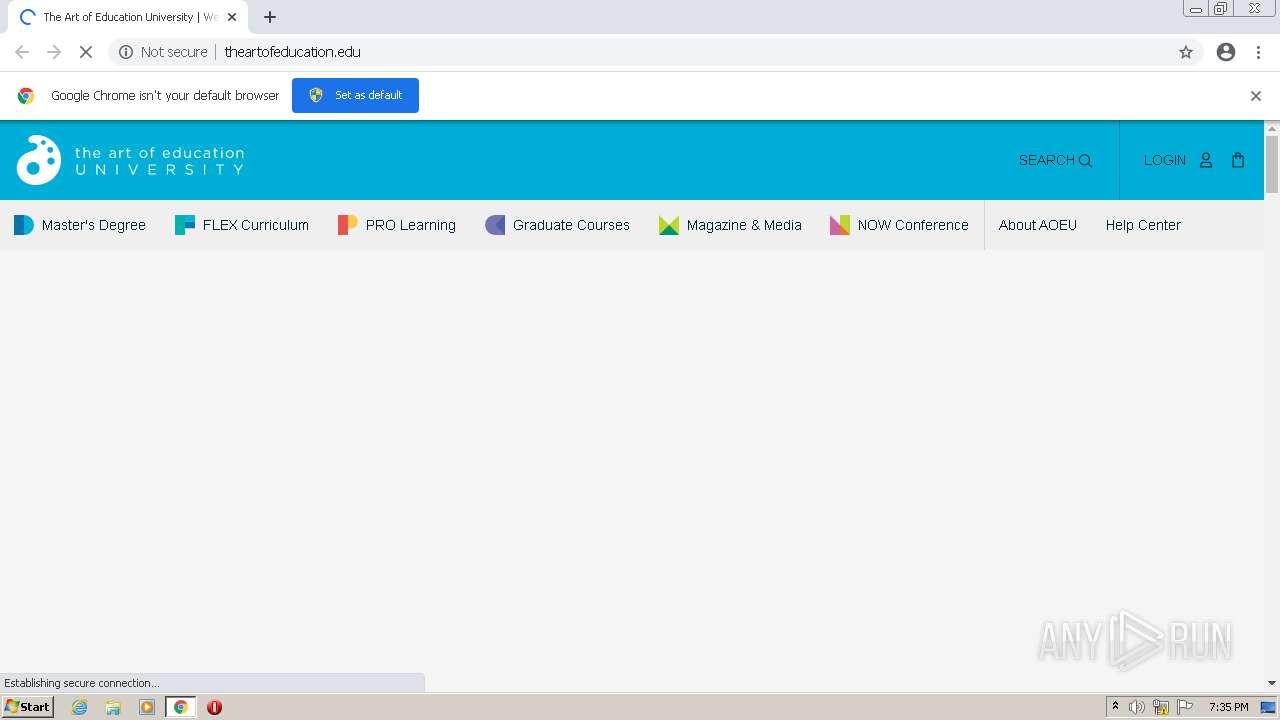Open the Chrome profile avatar icon
The image size is (1280, 720).
[x=1226, y=52]
